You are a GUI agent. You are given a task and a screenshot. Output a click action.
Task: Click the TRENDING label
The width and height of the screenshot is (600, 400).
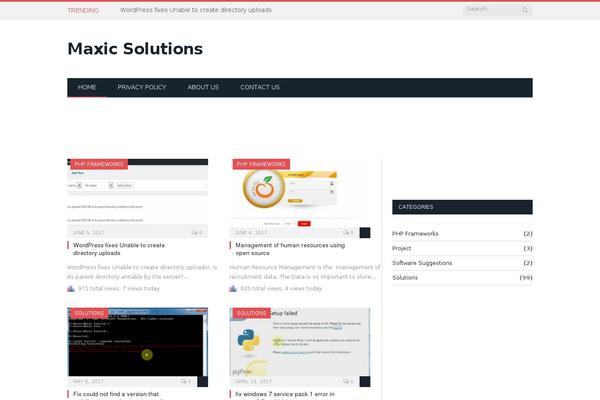point(83,10)
